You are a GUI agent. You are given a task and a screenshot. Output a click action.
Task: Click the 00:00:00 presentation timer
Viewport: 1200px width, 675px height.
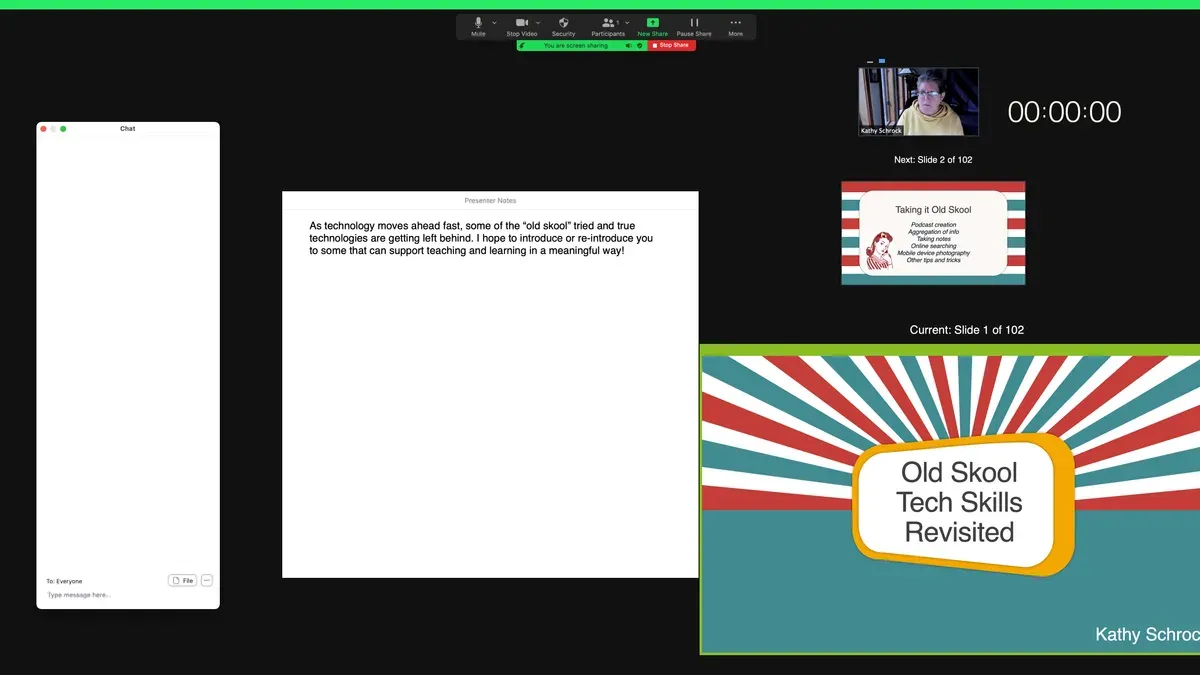pos(1064,112)
